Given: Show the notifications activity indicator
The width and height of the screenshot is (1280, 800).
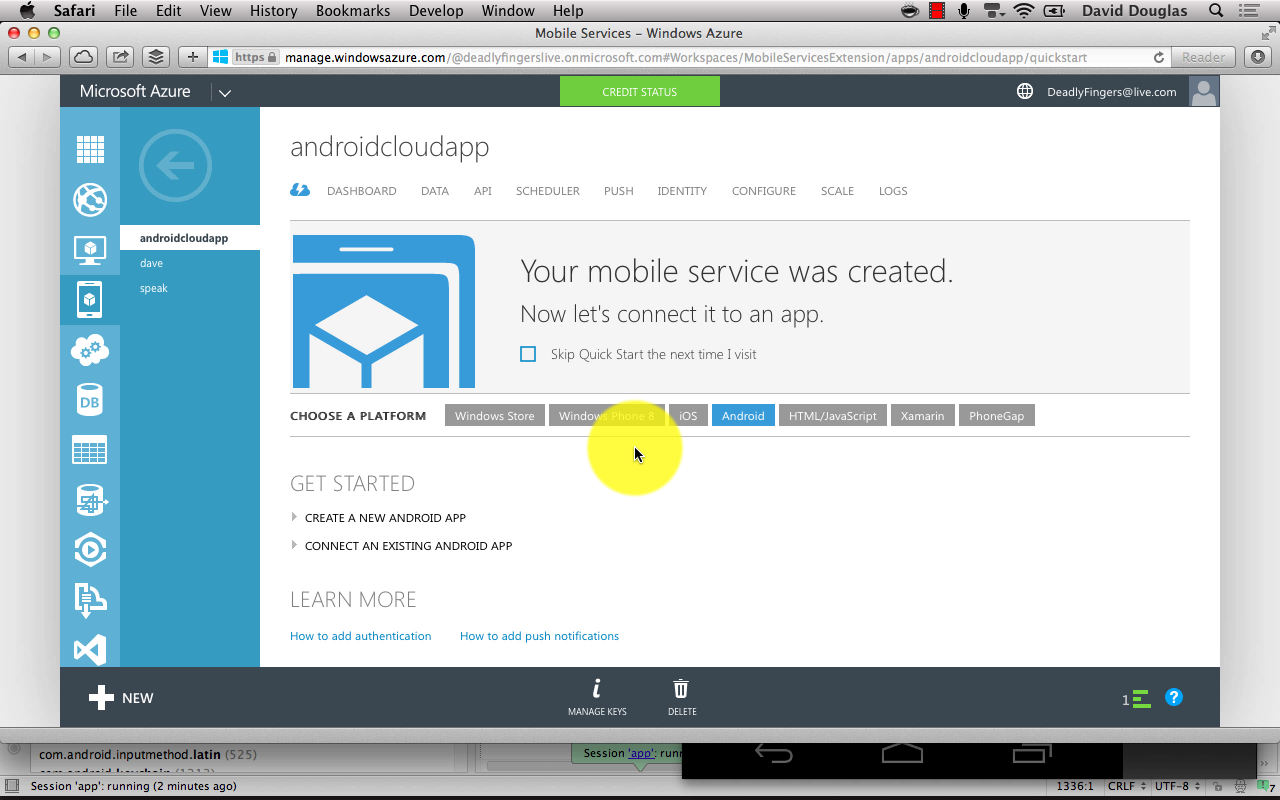Looking at the screenshot, I should pyautogui.click(x=1136, y=699).
